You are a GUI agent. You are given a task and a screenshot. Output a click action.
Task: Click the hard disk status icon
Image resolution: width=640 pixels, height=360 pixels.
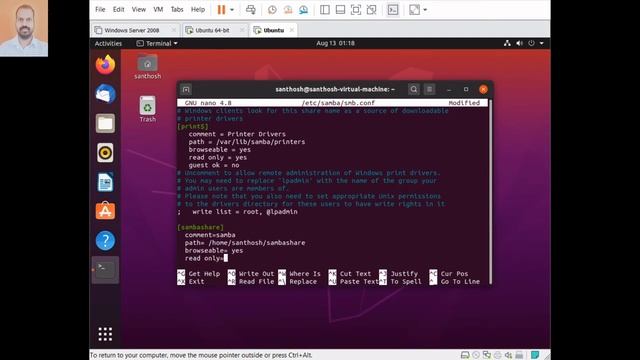click(465, 355)
